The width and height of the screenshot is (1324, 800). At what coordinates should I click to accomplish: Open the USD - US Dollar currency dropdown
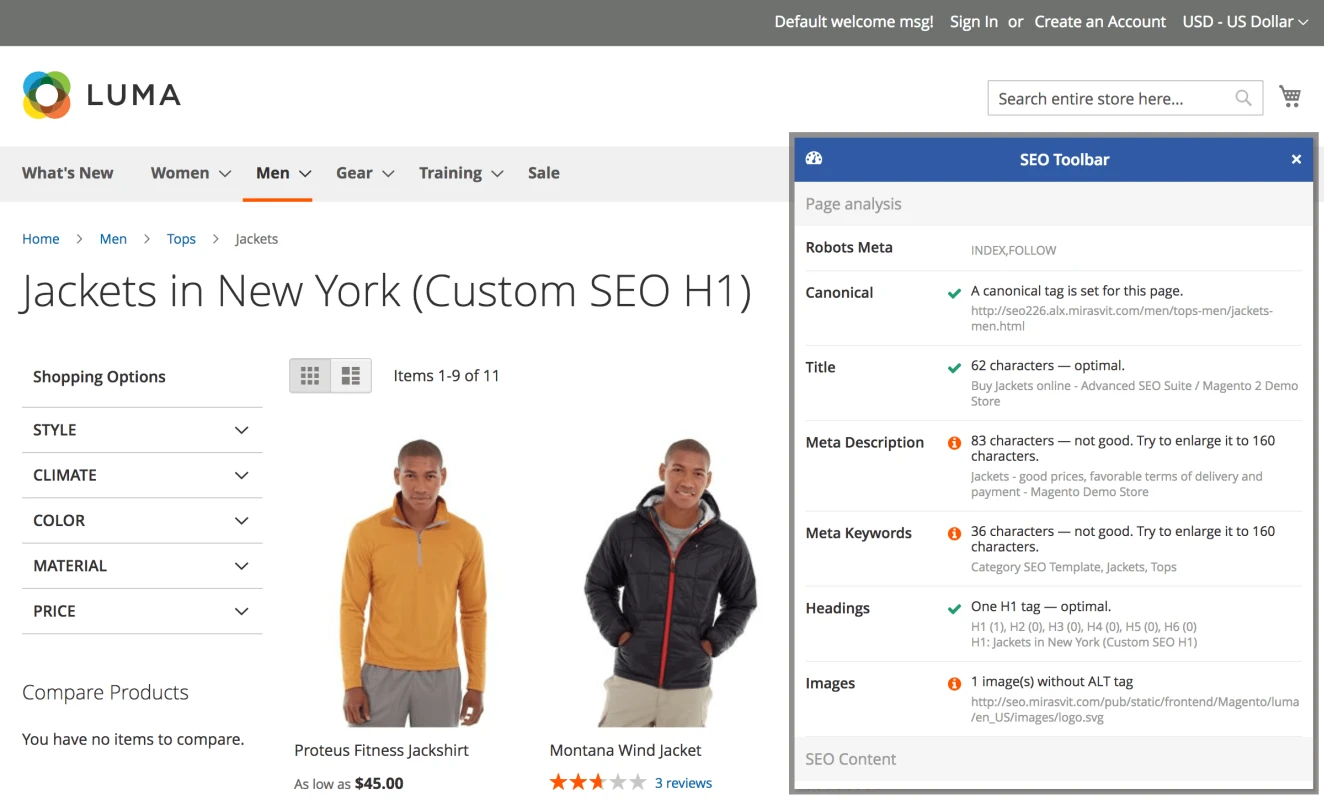click(x=1244, y=21)
